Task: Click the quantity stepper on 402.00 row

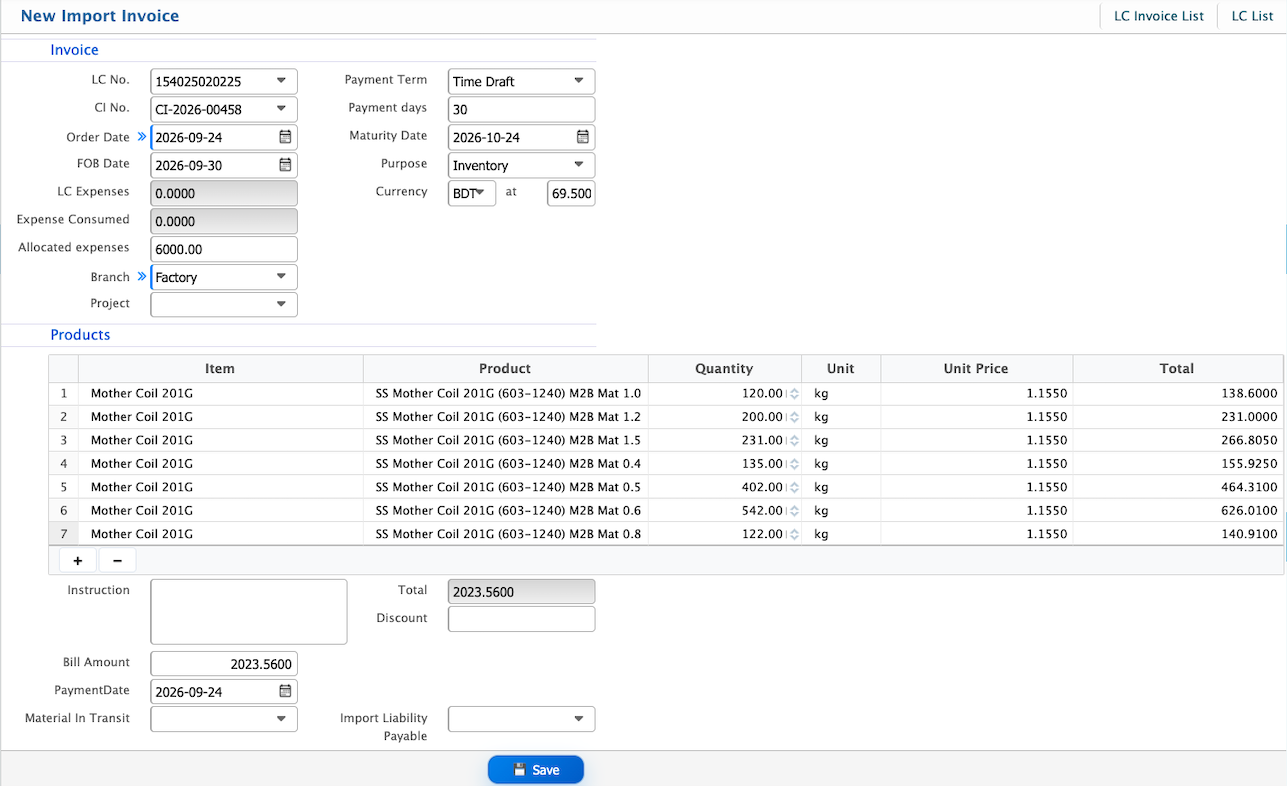Action: pos(794,488)
